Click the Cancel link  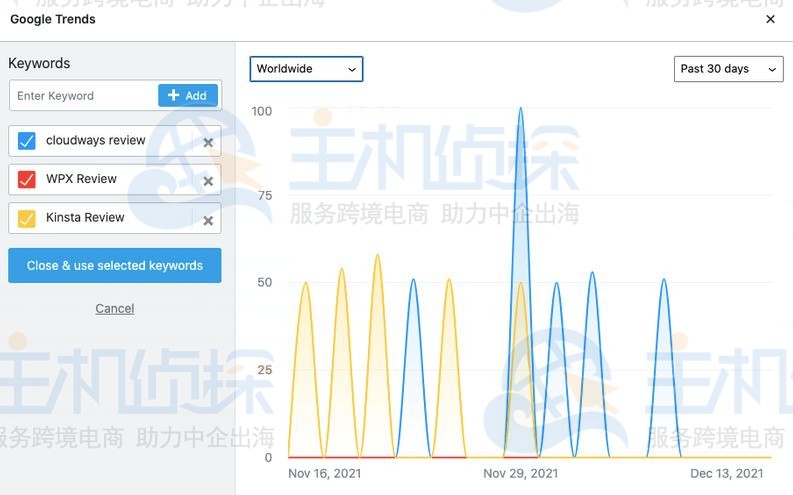[x=115, y=308]
